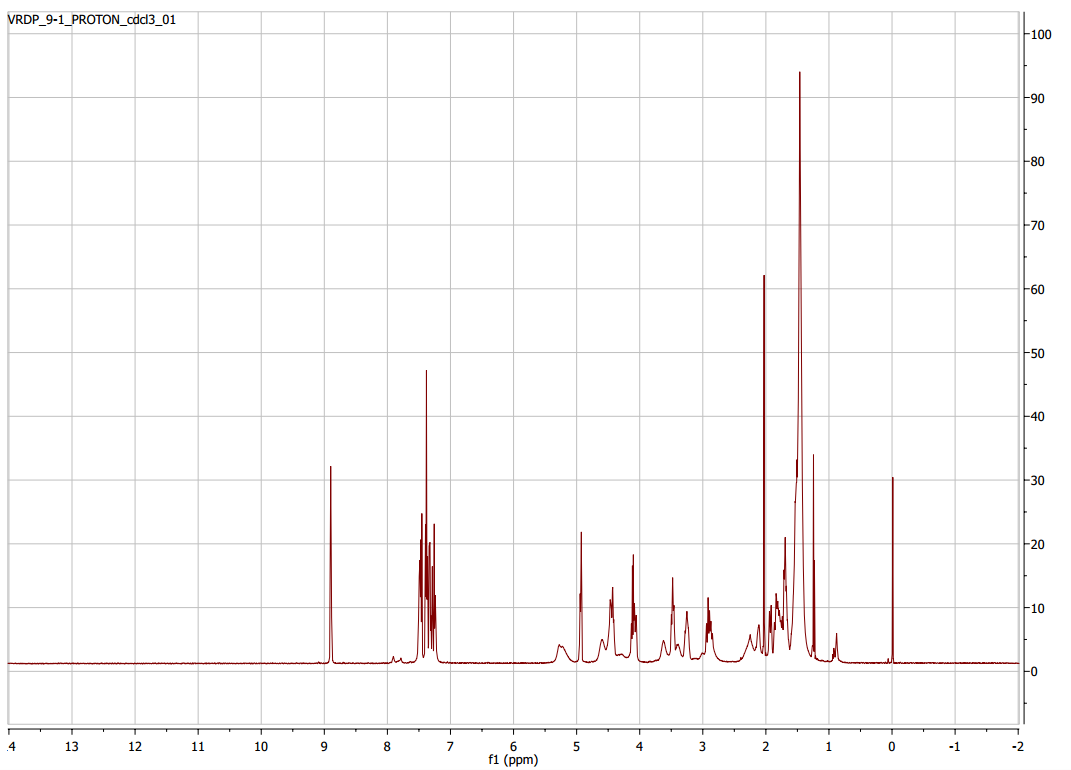Click the 30 label on intensity axis
1071x770 pixels.
(1038, 481)
